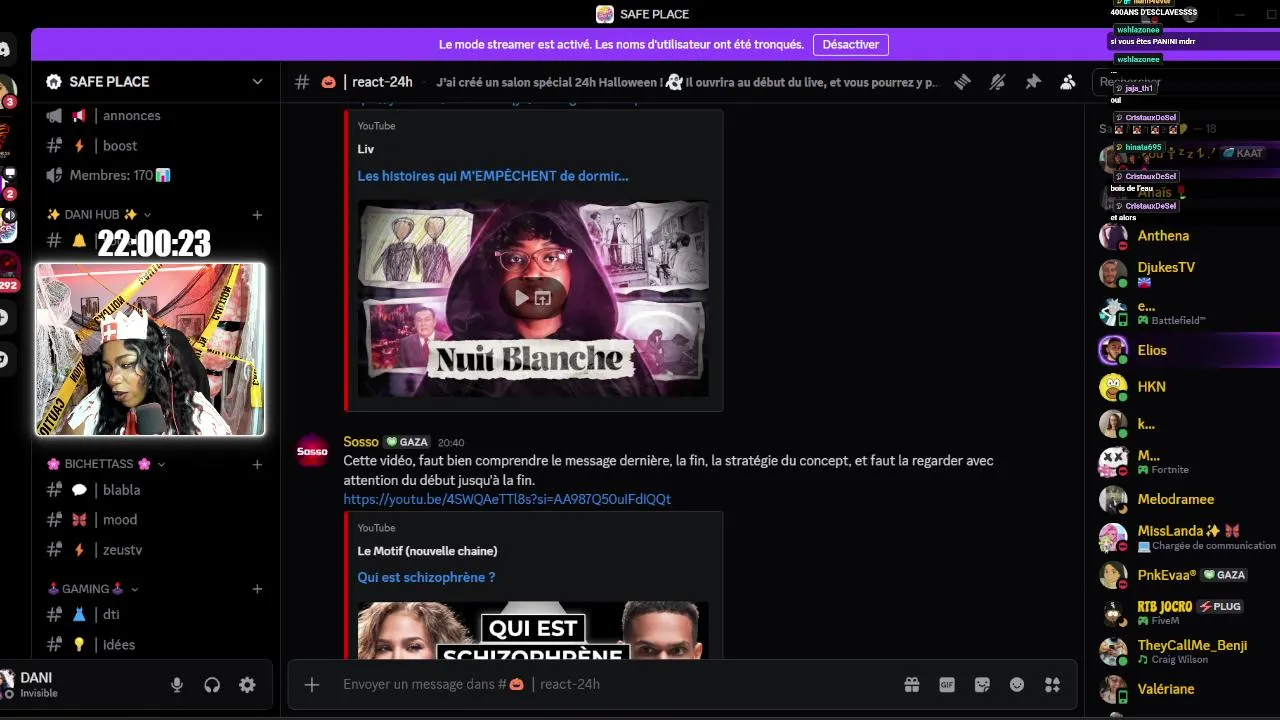Click the Désactiver streamer mode button
Image resolution: width=1280 pixels, height=720 pixels.
pyautogui.click(x=851, y=45)
